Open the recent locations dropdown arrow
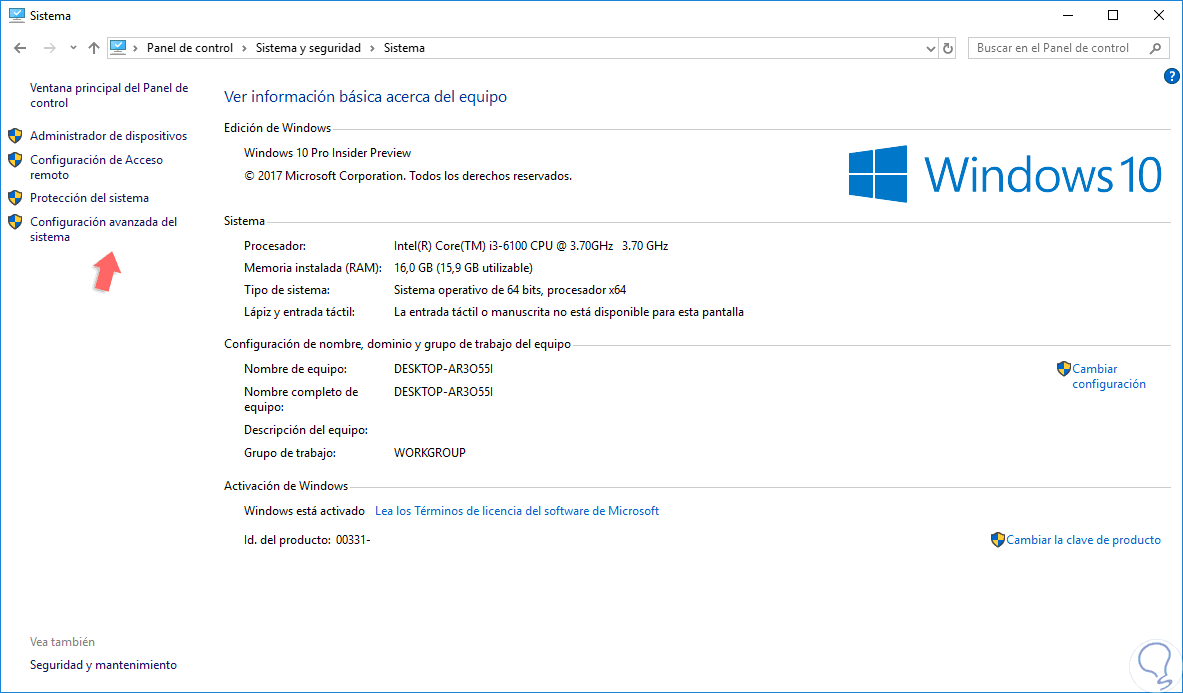 tap(72, 48)
